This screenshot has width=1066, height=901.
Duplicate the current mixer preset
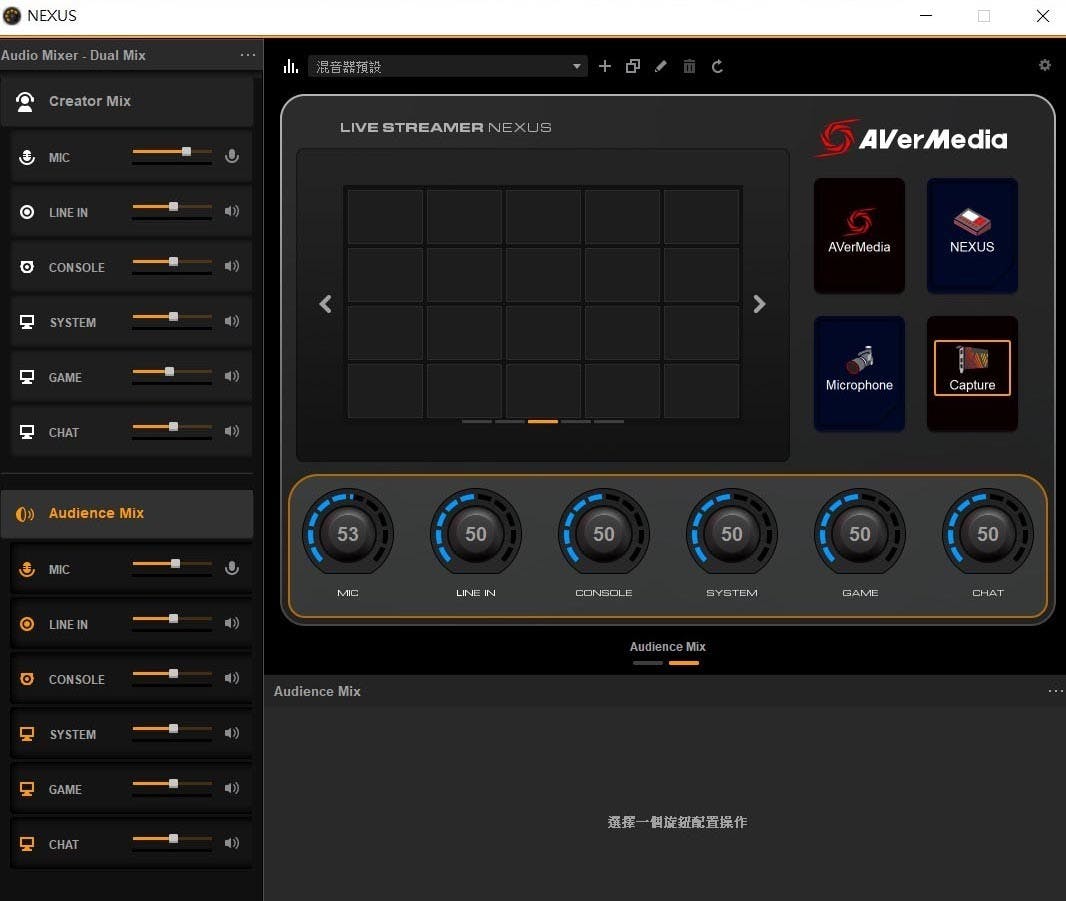pos(633,66)
